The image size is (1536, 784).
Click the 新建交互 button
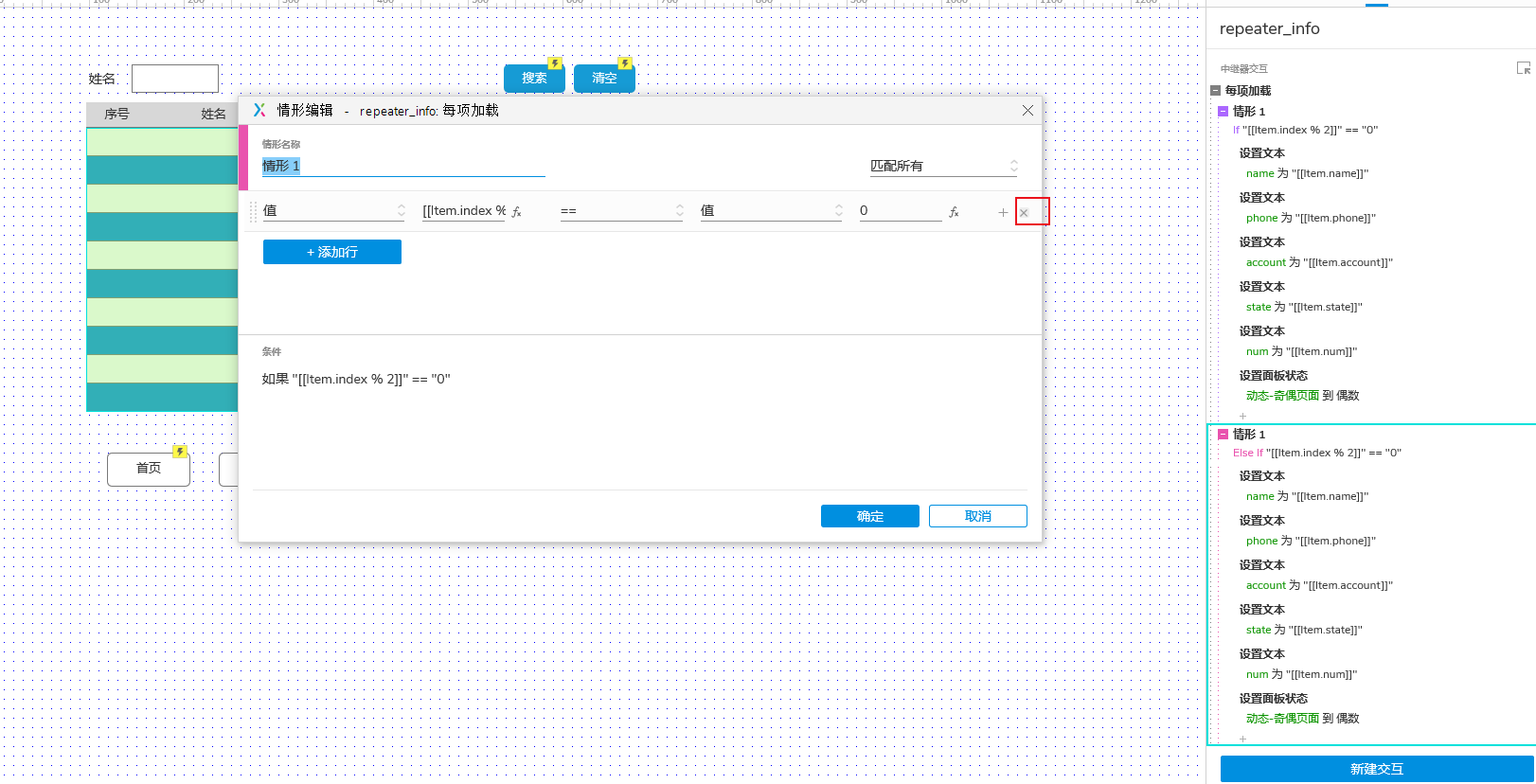pos(1377,769)
